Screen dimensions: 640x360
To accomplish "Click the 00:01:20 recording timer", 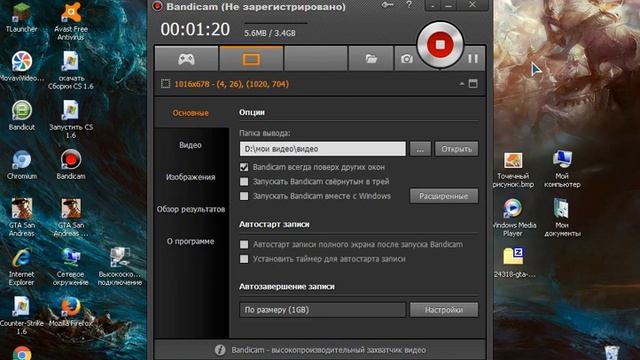I will 195,29.
